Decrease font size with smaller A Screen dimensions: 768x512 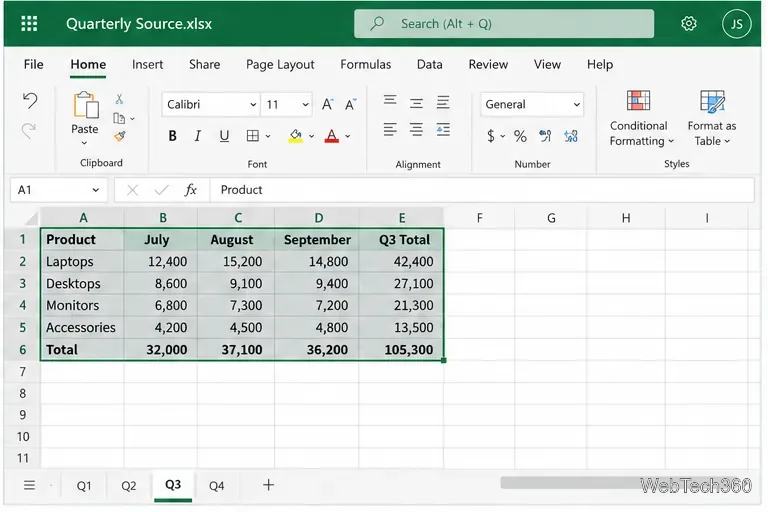coord(350,104)
